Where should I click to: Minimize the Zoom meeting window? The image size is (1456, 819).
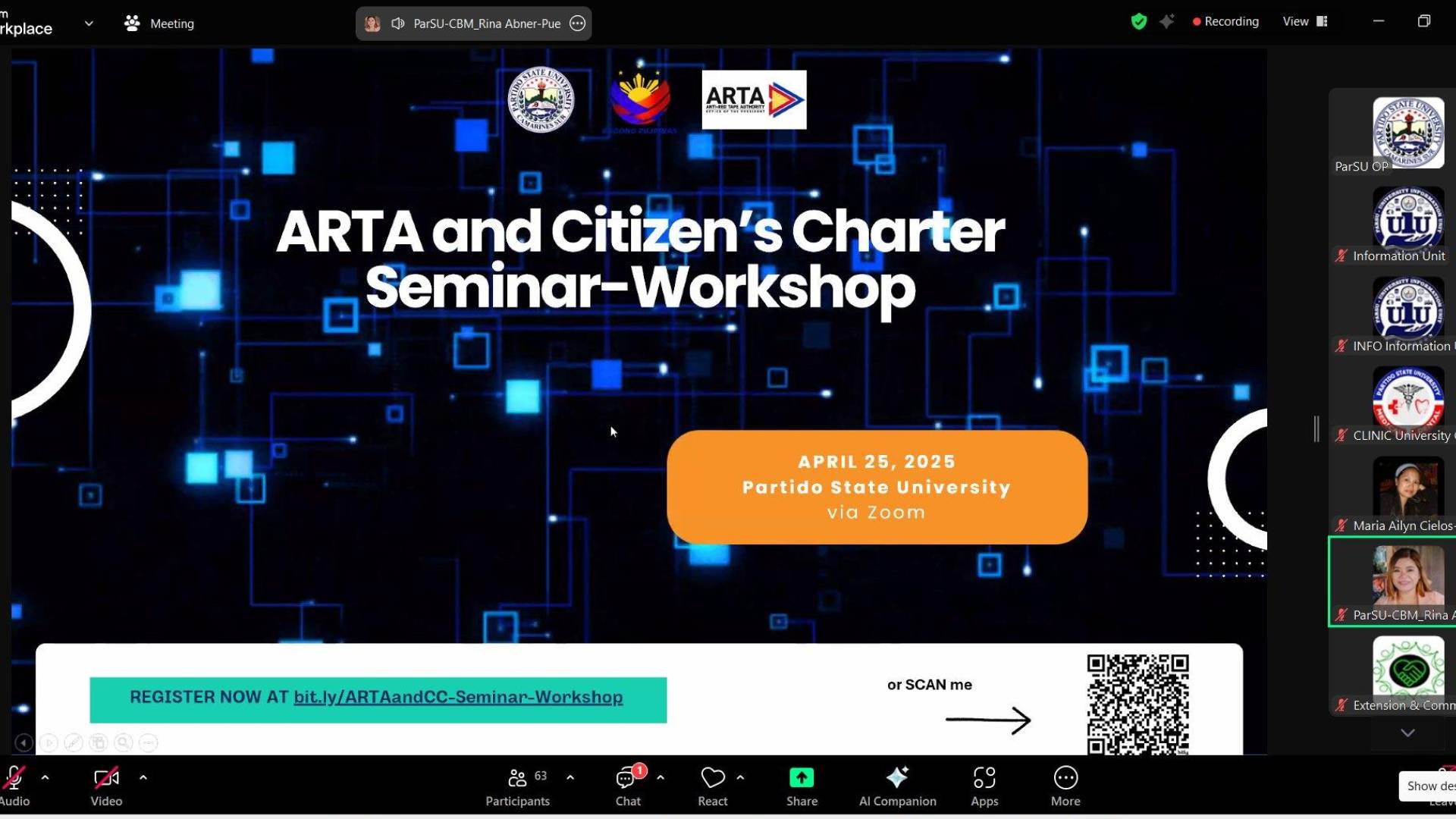(1378, 21)
